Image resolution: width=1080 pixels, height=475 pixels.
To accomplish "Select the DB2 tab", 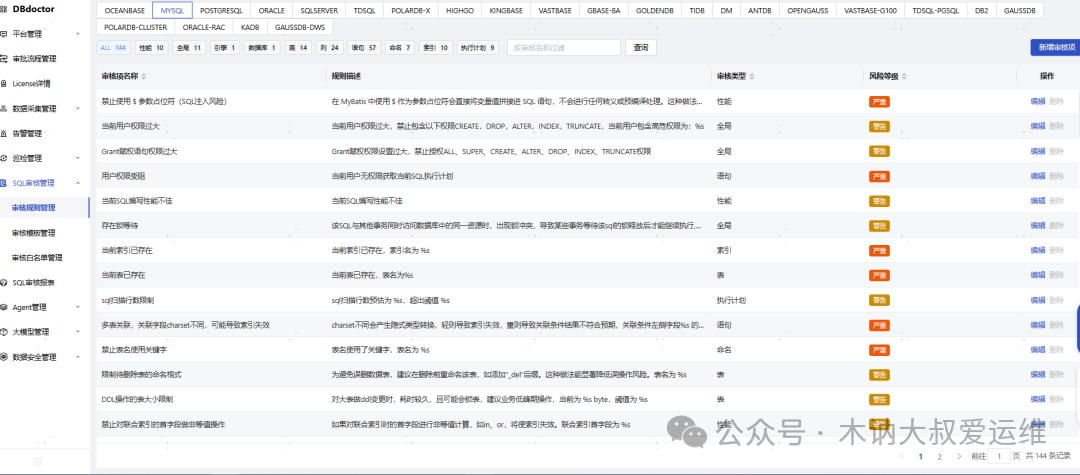I will (x=980, y=11).
